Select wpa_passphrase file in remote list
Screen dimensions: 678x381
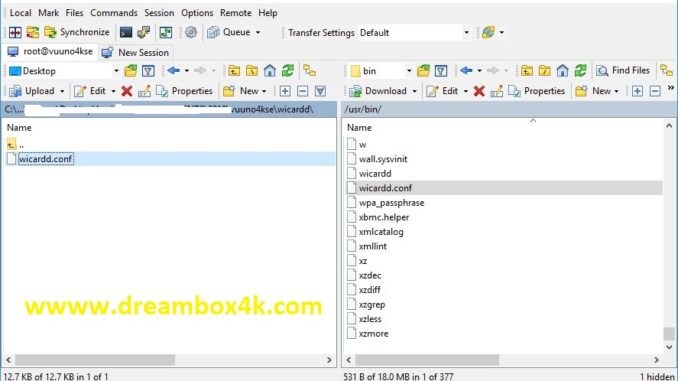(x=391, y=203)
